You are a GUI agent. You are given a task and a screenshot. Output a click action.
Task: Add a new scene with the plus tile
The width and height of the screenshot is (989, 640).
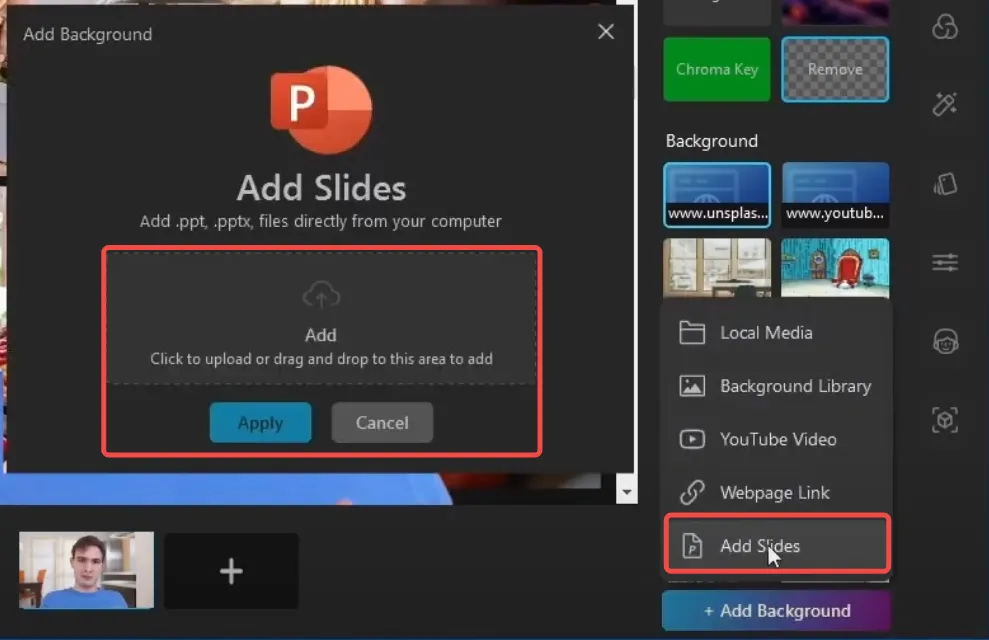point(231,571)
